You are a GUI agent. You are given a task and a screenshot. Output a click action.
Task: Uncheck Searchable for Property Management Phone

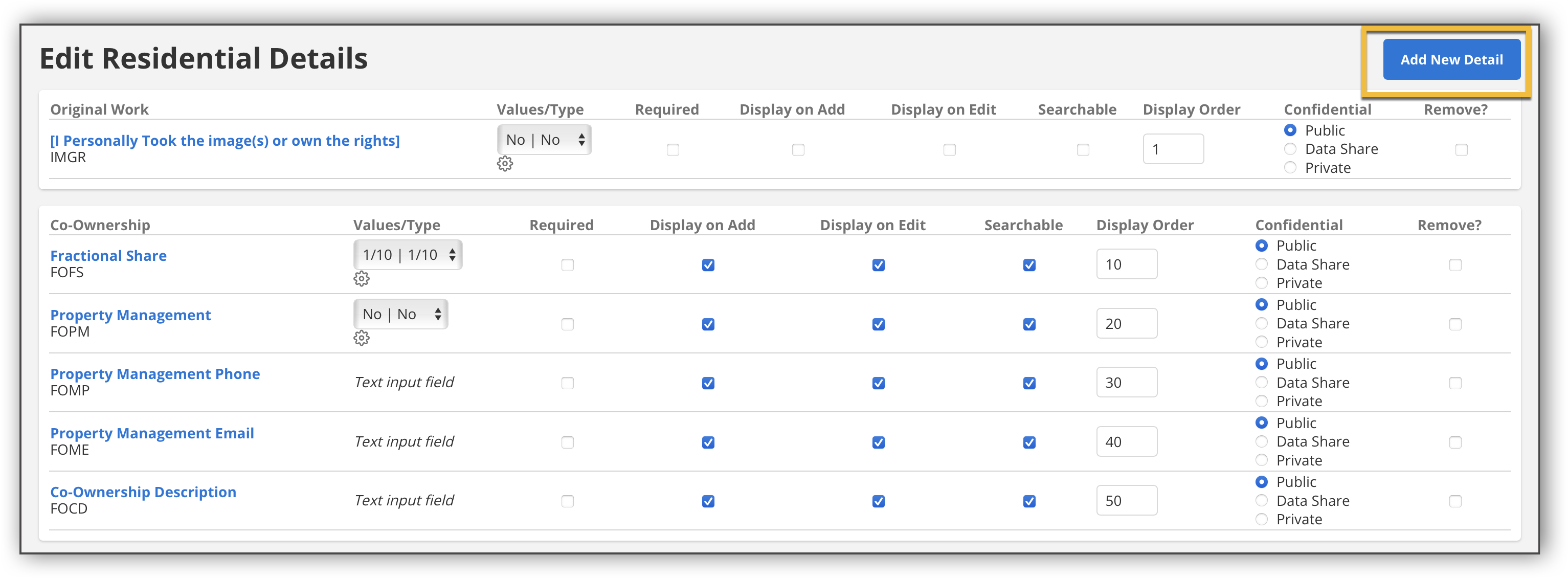(x=1029, y=383)
